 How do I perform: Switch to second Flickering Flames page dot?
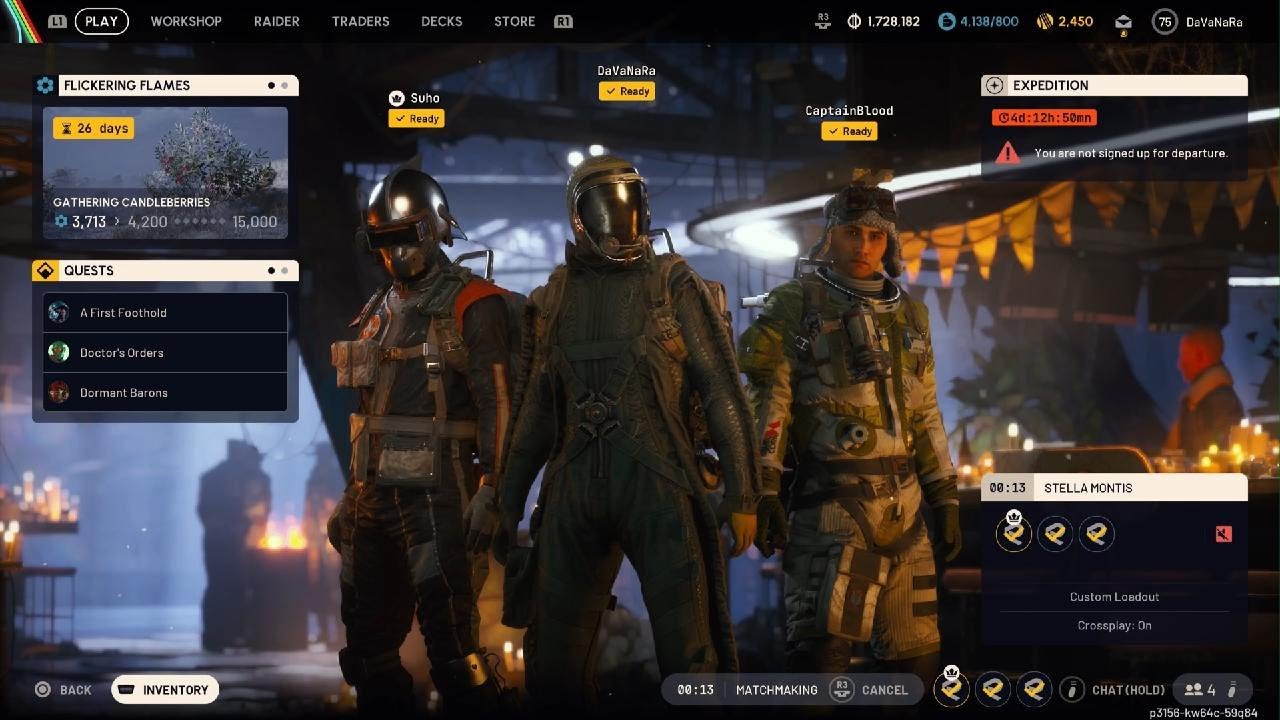pyautogui.click(x=284, y=86)
